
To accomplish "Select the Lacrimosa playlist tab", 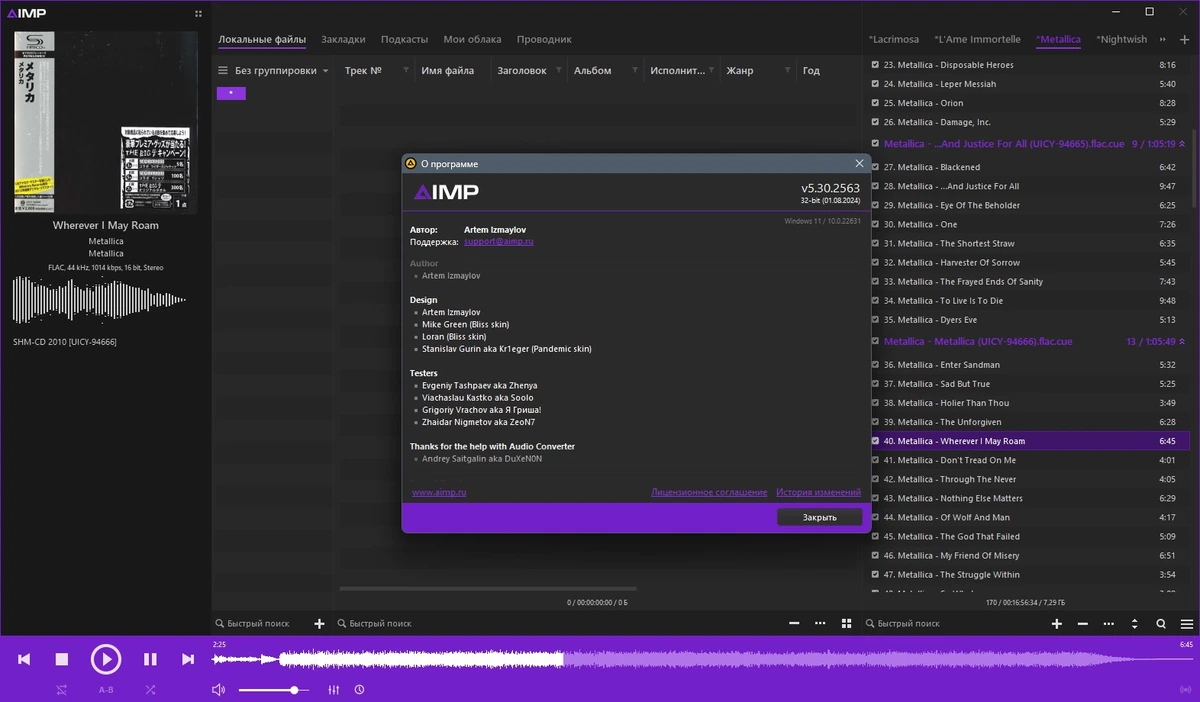I will (x=894, y=39).
